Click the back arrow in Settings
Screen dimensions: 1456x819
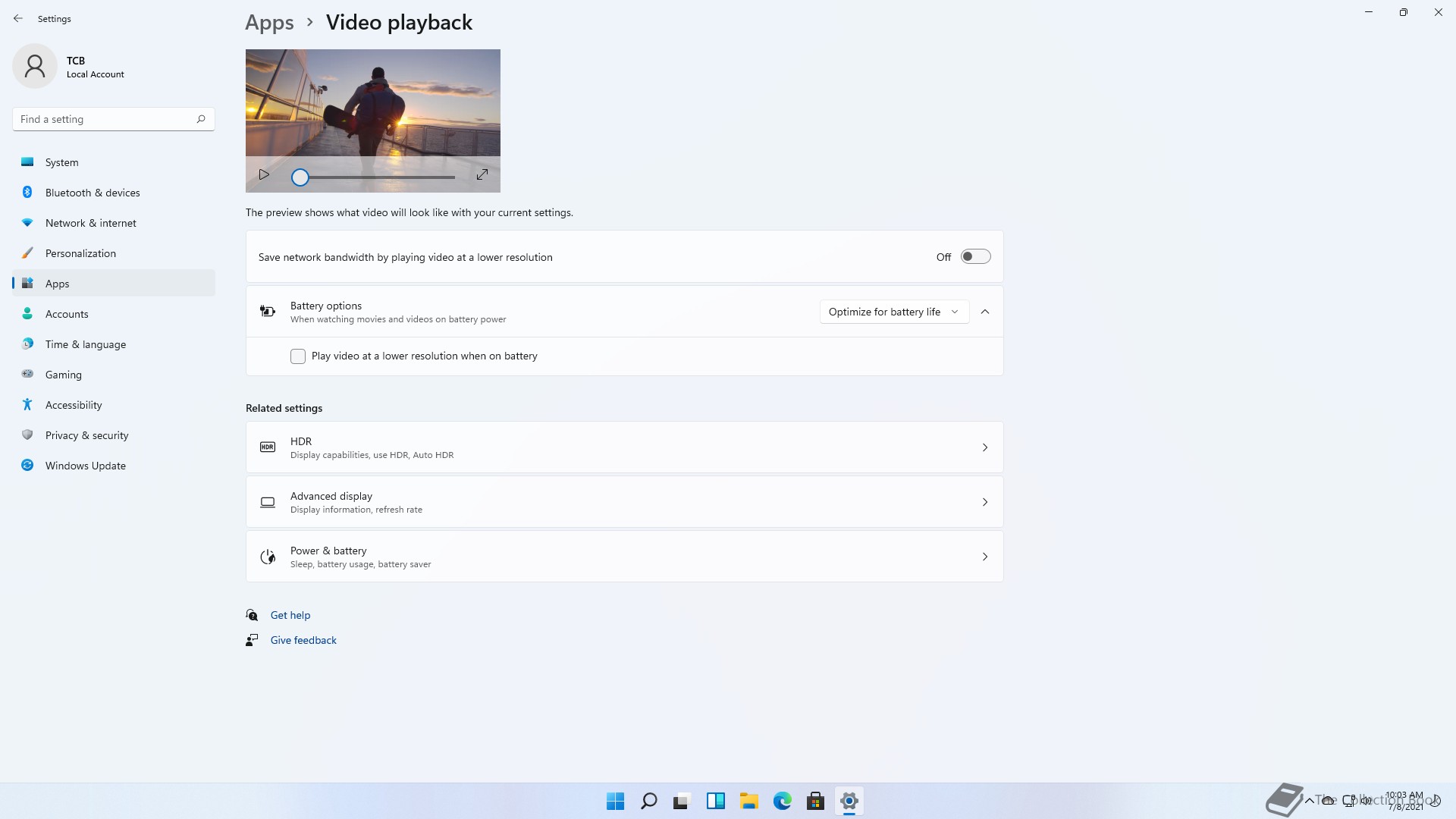click(18, 18)
